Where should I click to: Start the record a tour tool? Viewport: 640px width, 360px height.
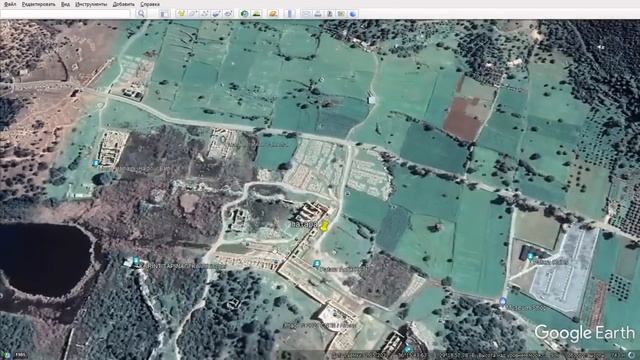(228, 14)
